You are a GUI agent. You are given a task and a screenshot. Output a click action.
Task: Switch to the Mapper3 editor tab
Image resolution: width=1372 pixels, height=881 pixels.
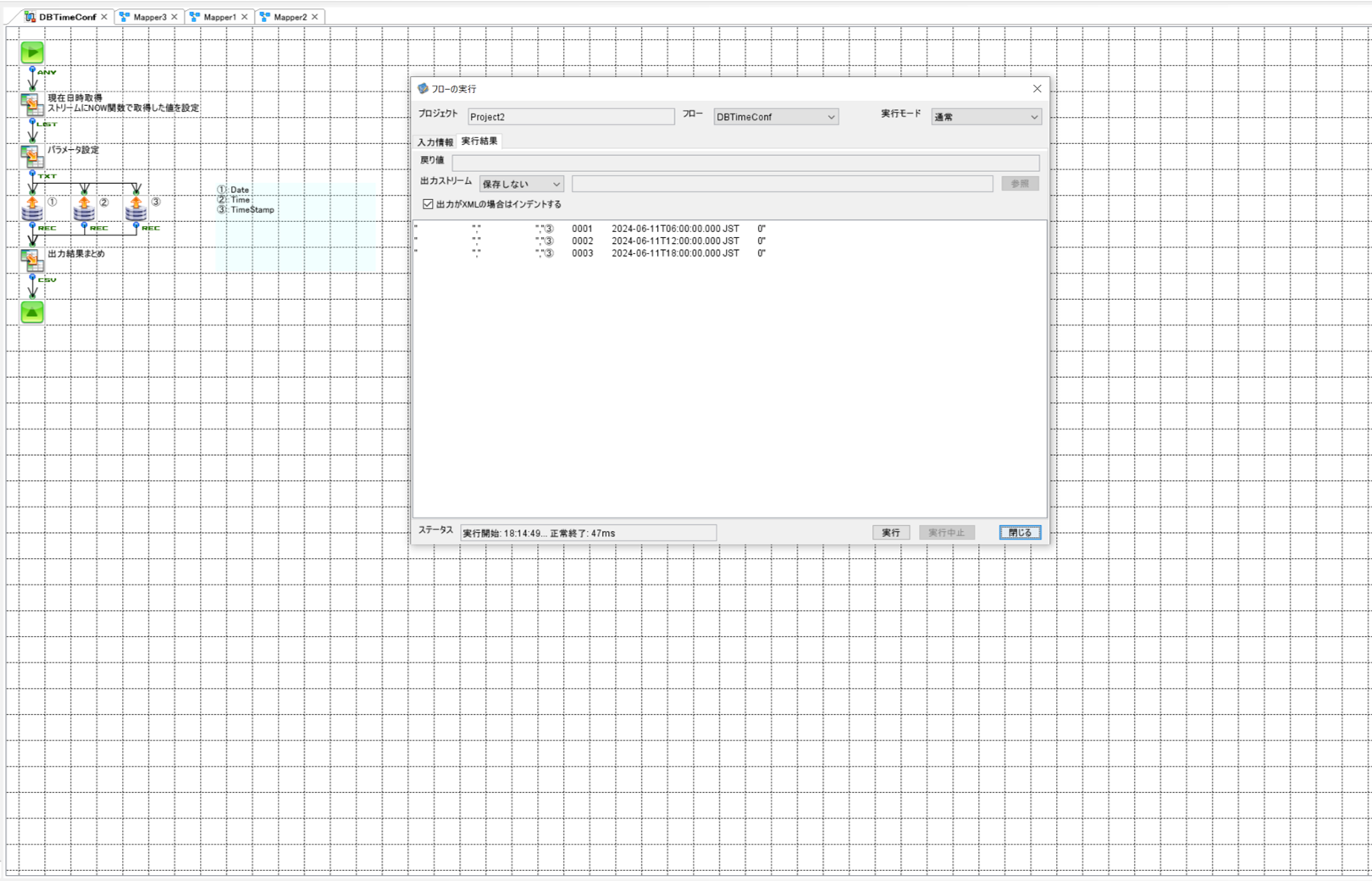(149, 17)
